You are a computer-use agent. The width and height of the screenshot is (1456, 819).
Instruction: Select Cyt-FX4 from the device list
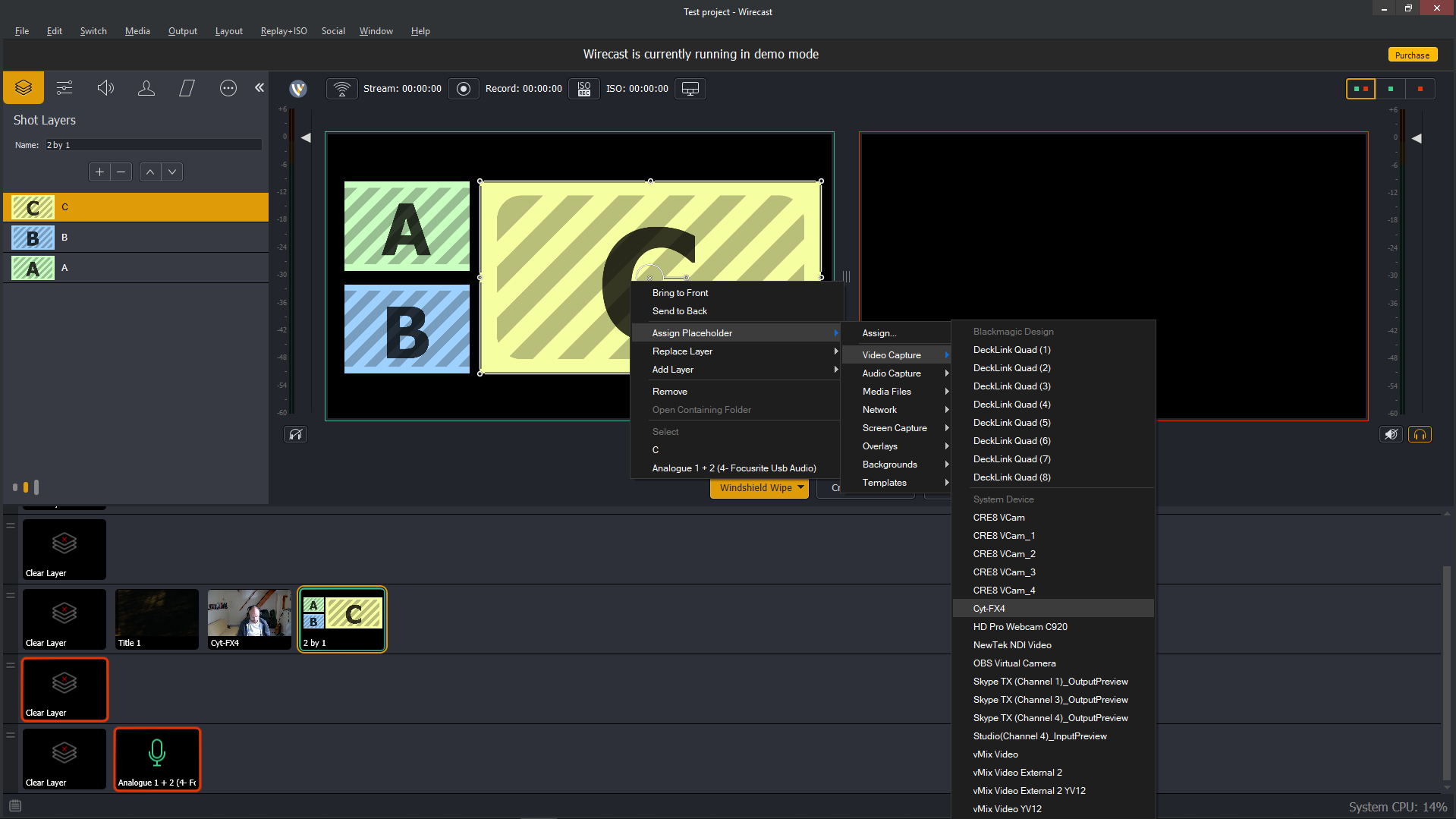(x=1053, y=609)
